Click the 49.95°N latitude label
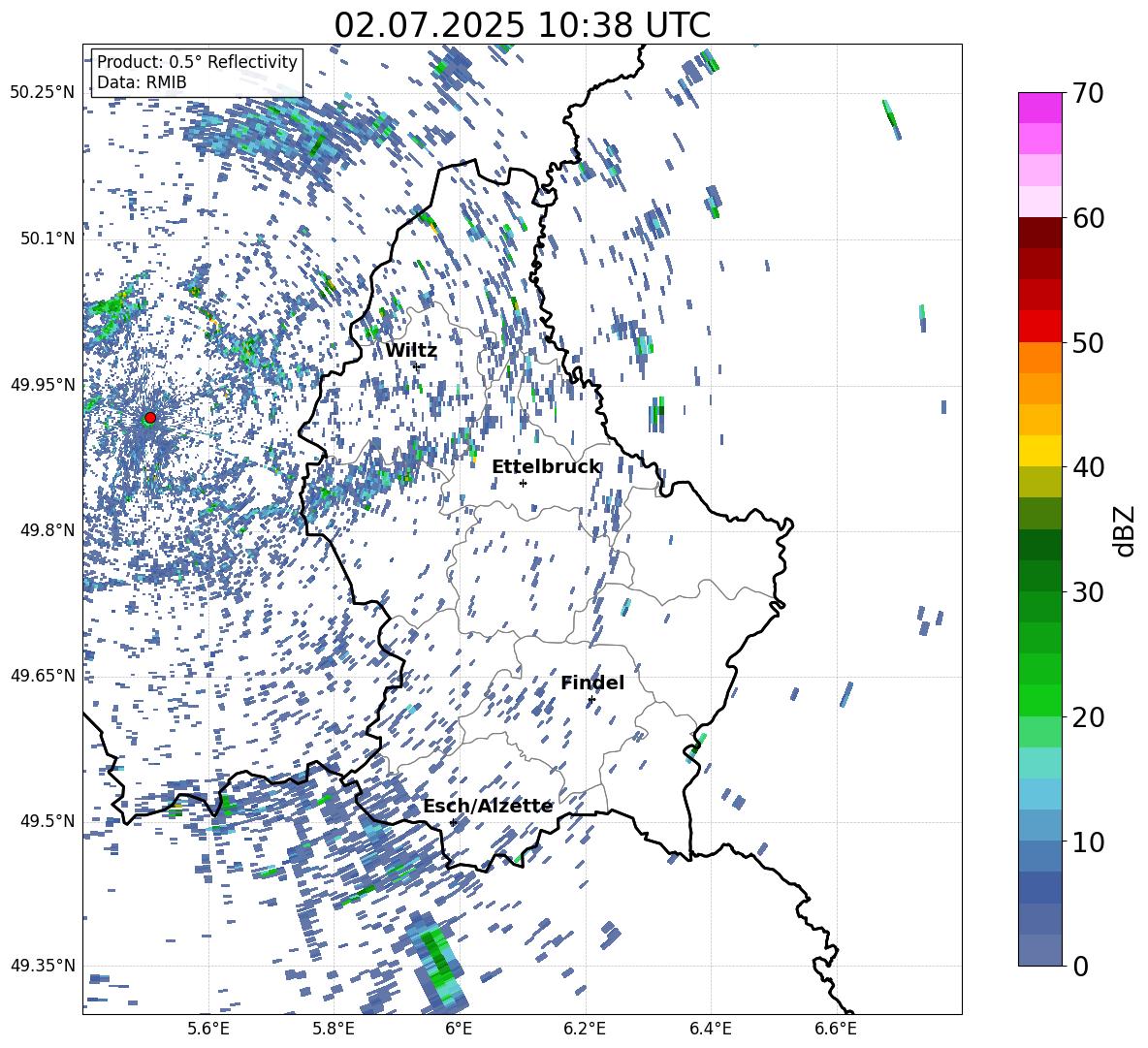 click(43, 385)
